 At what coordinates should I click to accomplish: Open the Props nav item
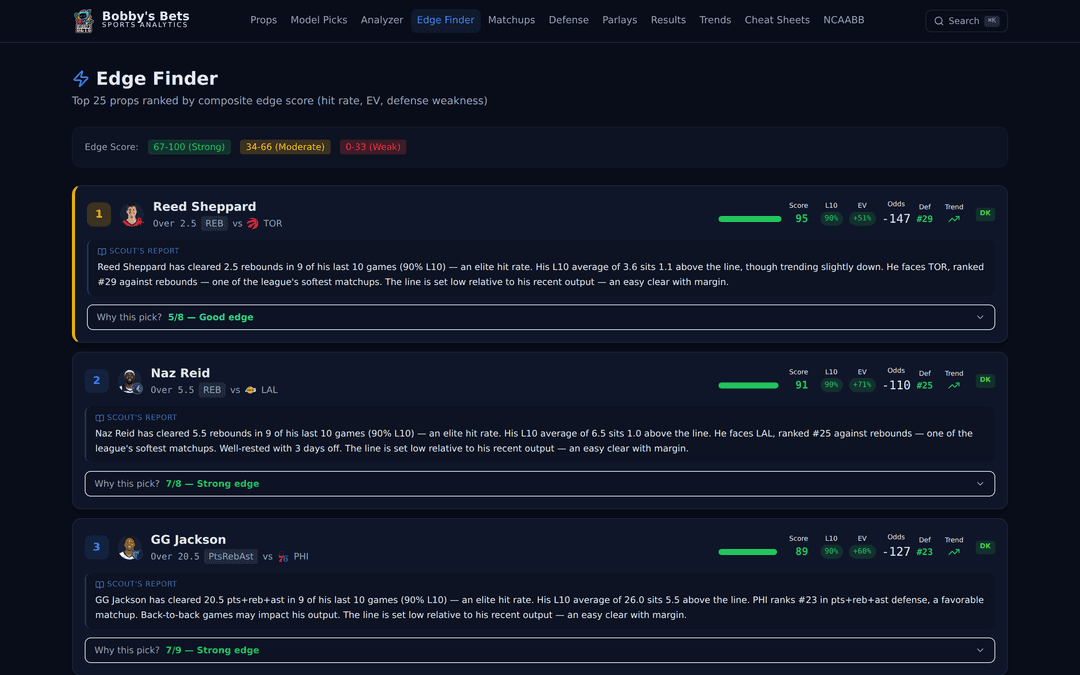(263, 21)
